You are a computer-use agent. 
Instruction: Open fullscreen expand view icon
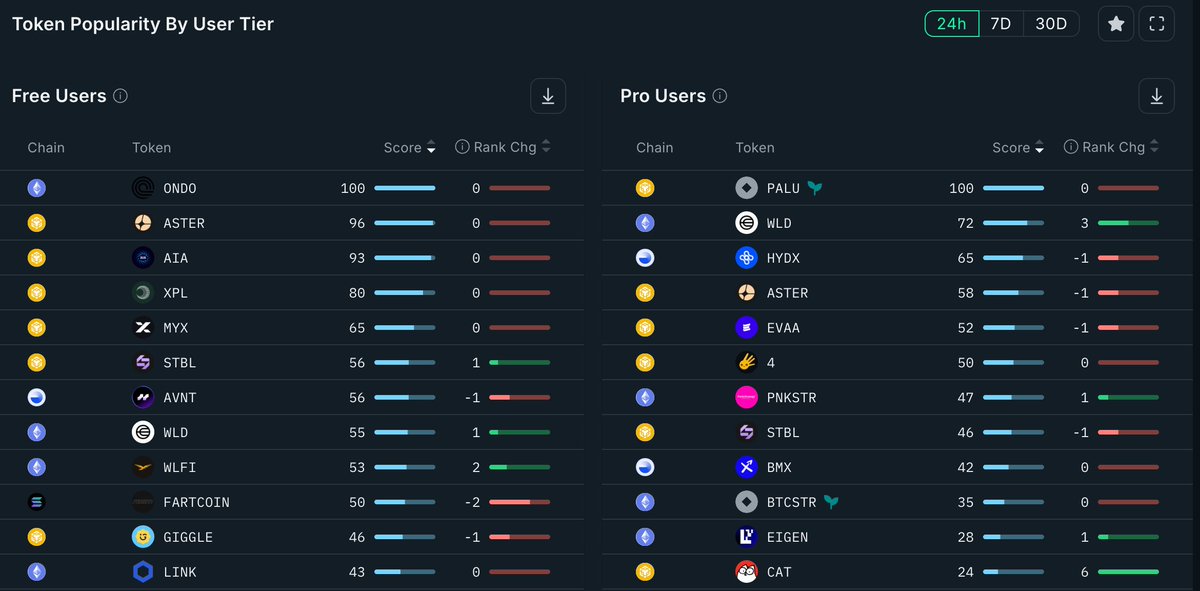(x=1157, y=24)
